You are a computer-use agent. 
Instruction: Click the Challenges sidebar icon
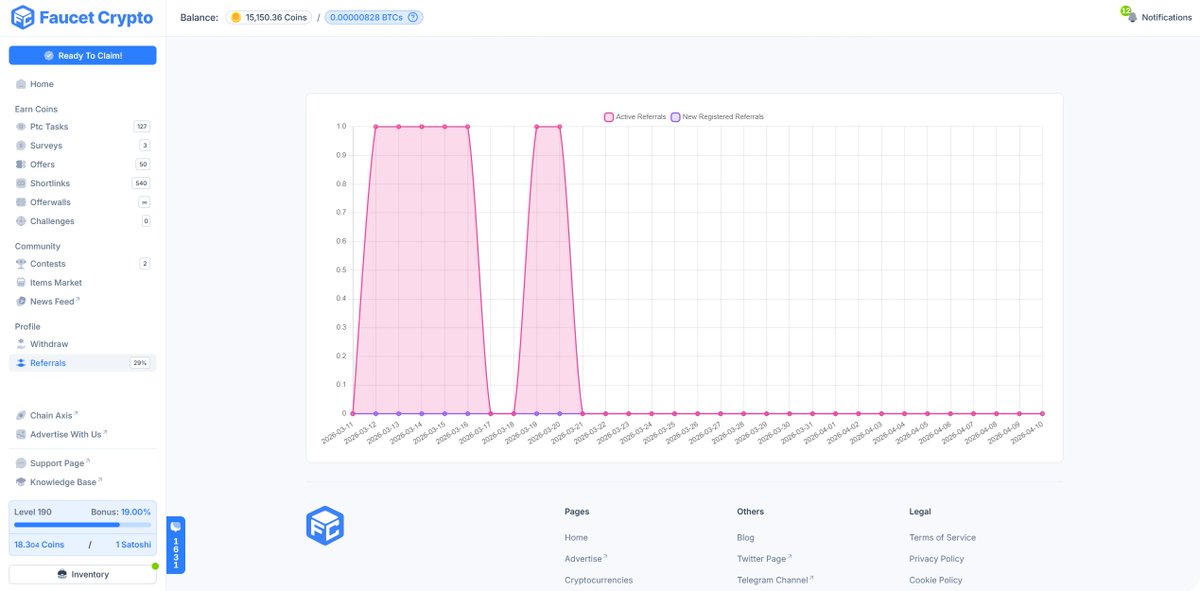(21, 221)
